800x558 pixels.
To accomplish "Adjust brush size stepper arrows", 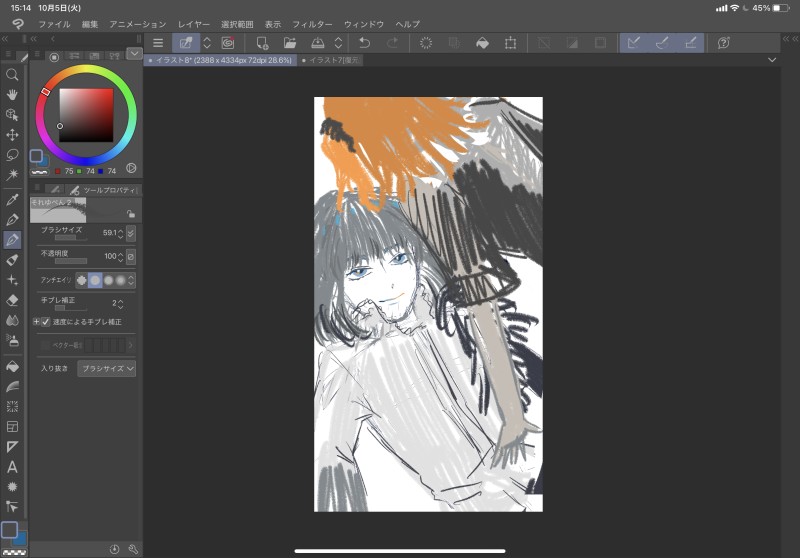I will (x=120, y=233).
